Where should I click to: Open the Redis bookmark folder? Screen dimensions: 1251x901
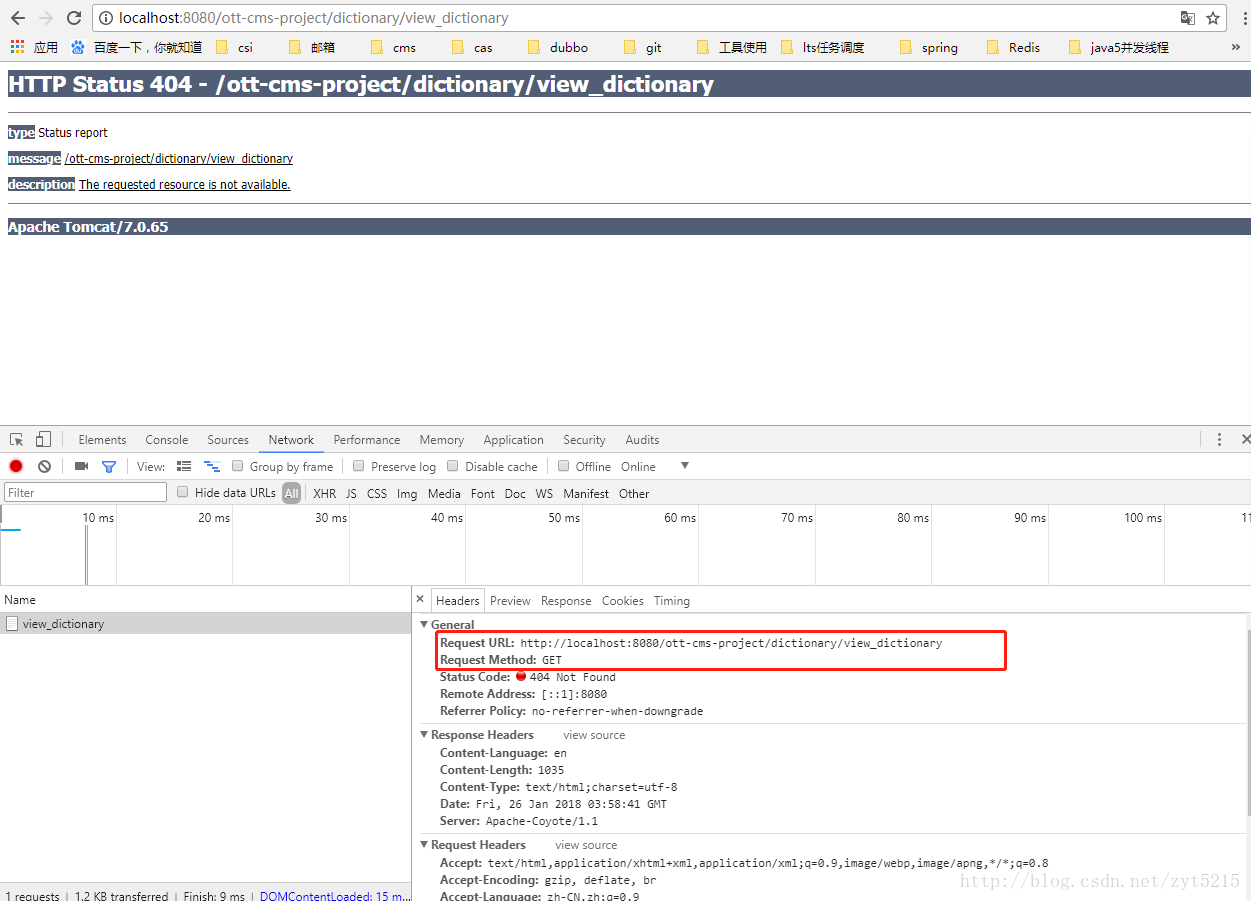pos(1013,47)
